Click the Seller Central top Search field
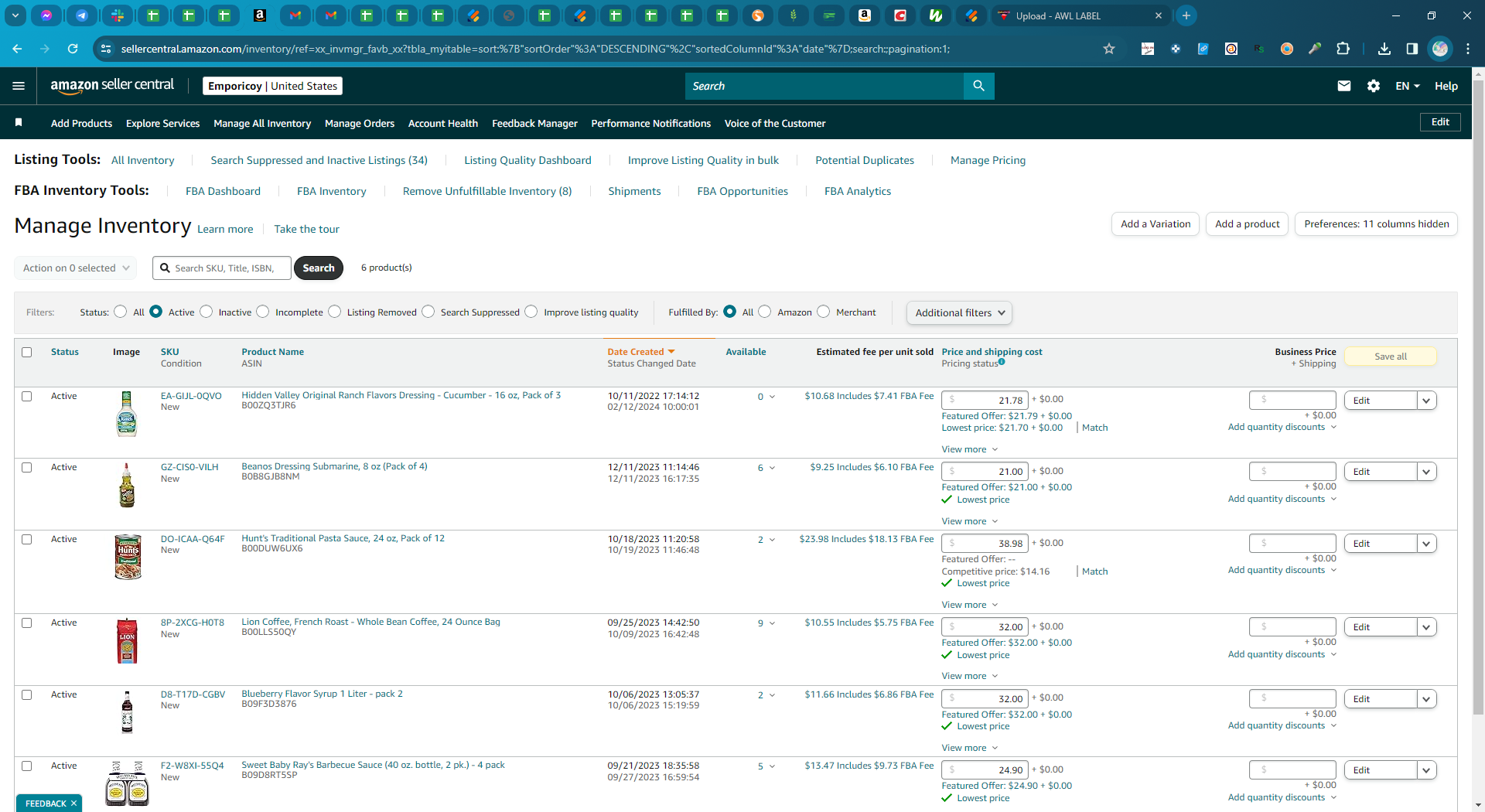 [x=824, y=86]
